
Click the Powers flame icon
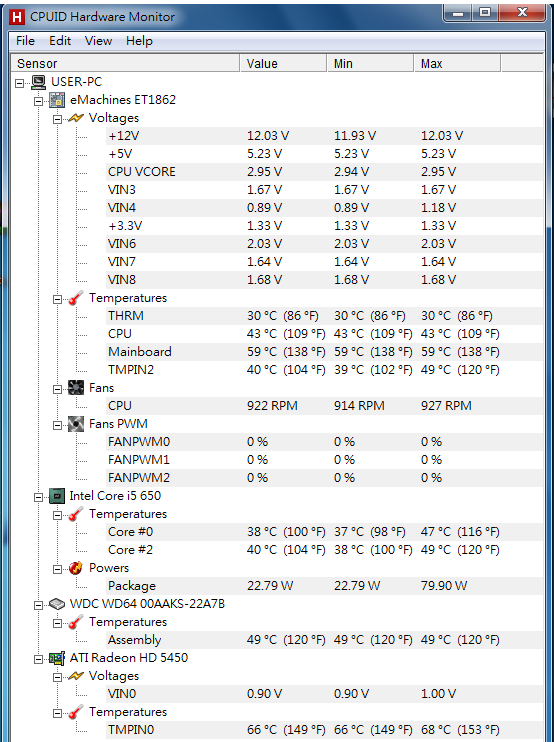(76, 568)
